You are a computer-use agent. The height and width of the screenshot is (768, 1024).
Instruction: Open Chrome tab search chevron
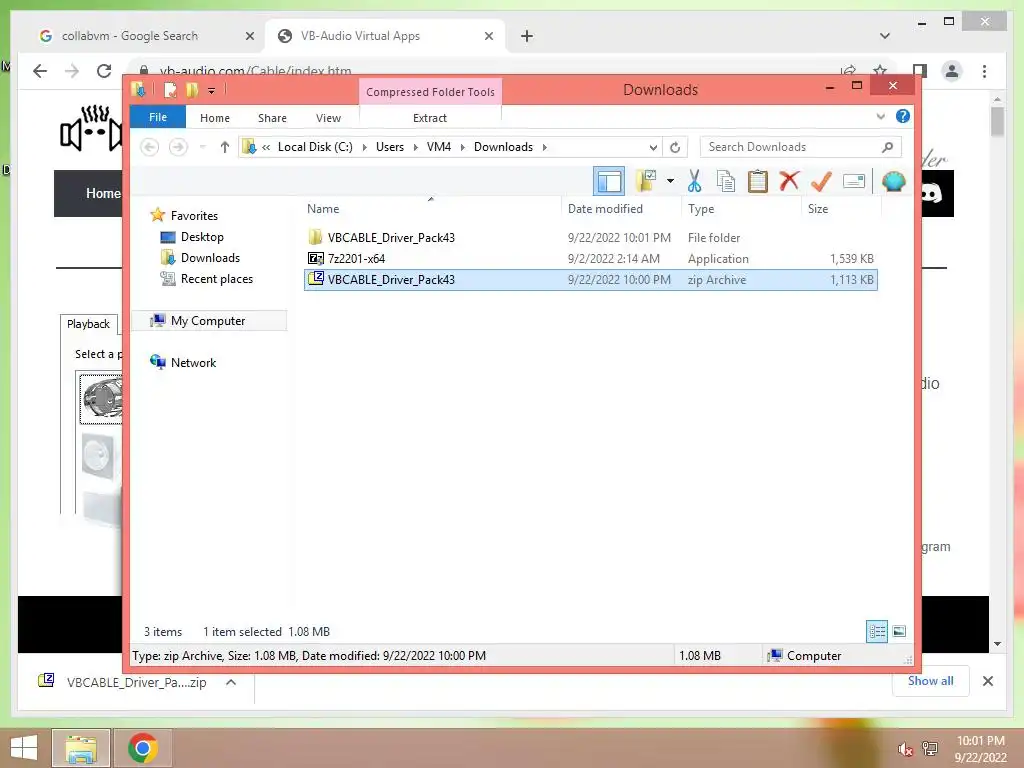(884, 36)
